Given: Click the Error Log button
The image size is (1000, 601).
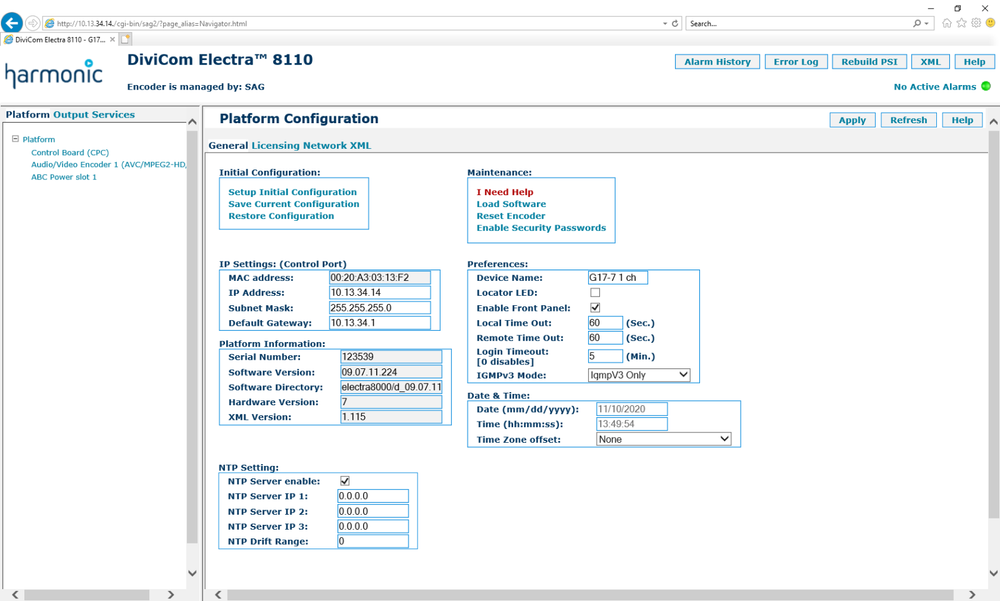Looking at the screenshot, I should coord(796,62).
